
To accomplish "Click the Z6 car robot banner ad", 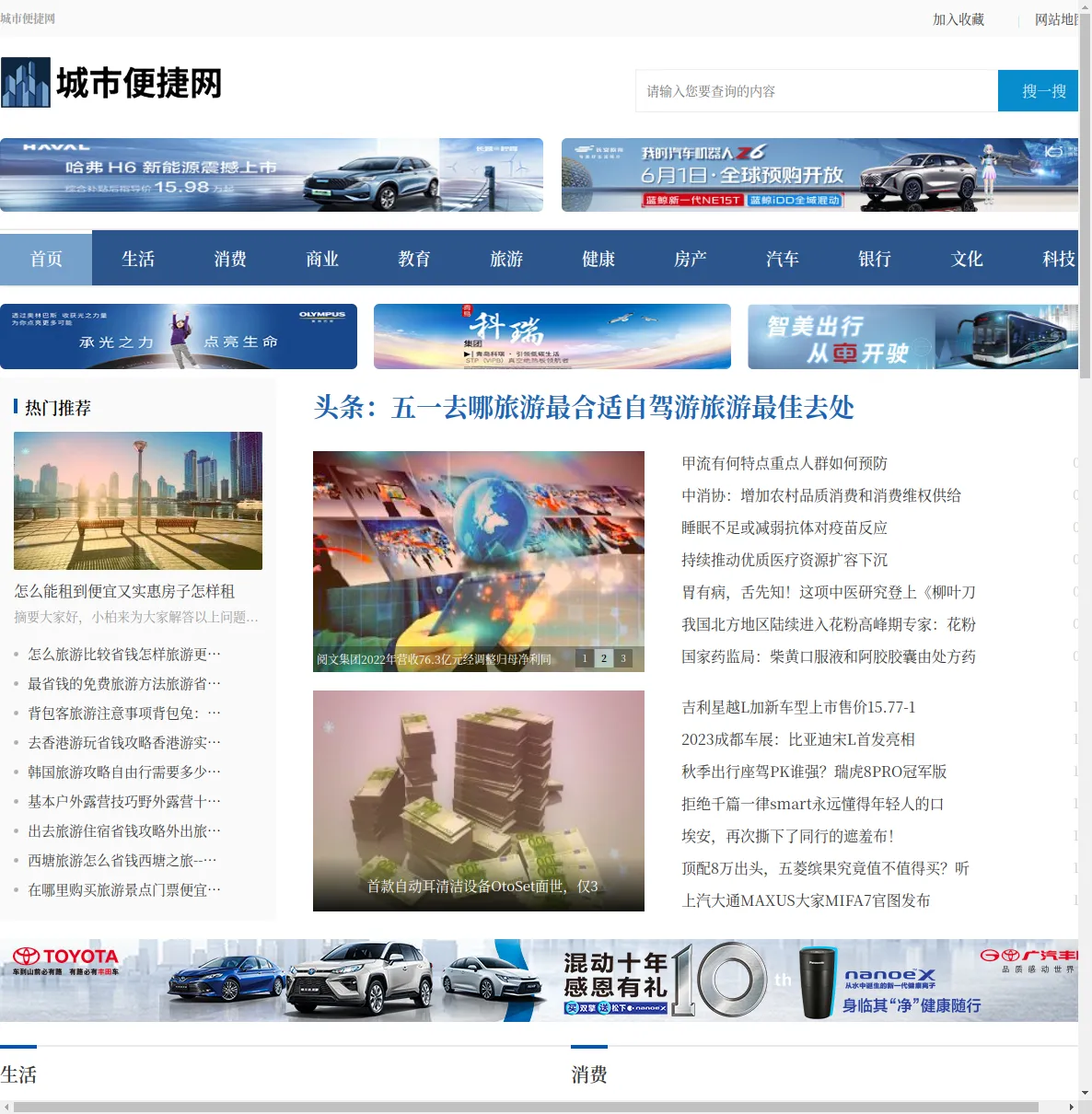I will [x=819, y=175].
